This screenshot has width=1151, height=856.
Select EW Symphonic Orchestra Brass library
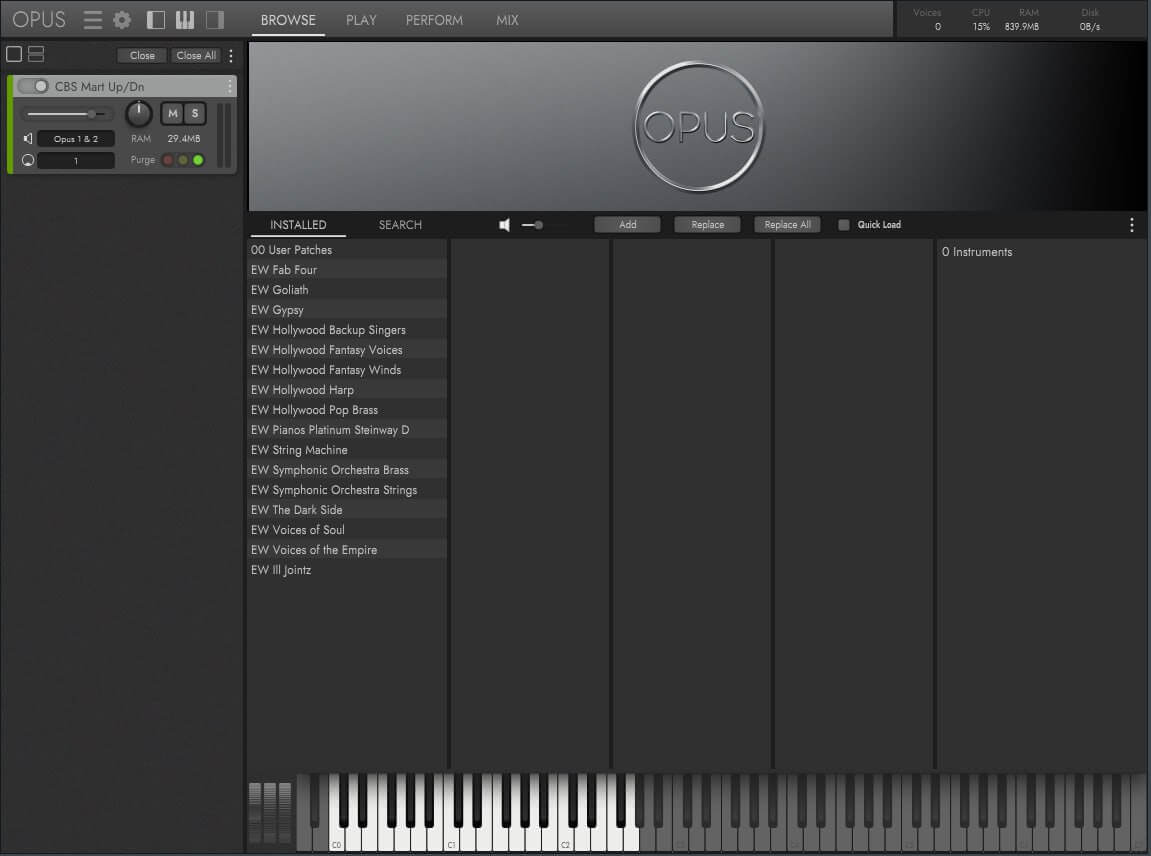pos(349,469)
